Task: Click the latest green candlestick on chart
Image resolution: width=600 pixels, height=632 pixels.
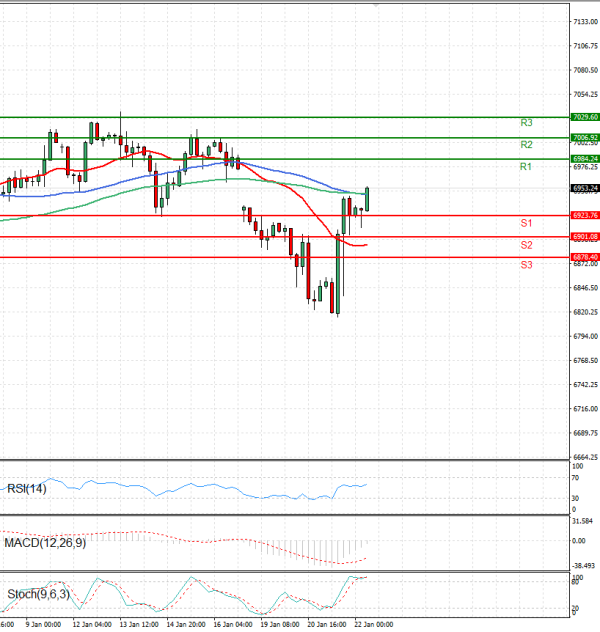Action: tap(367, 198)
